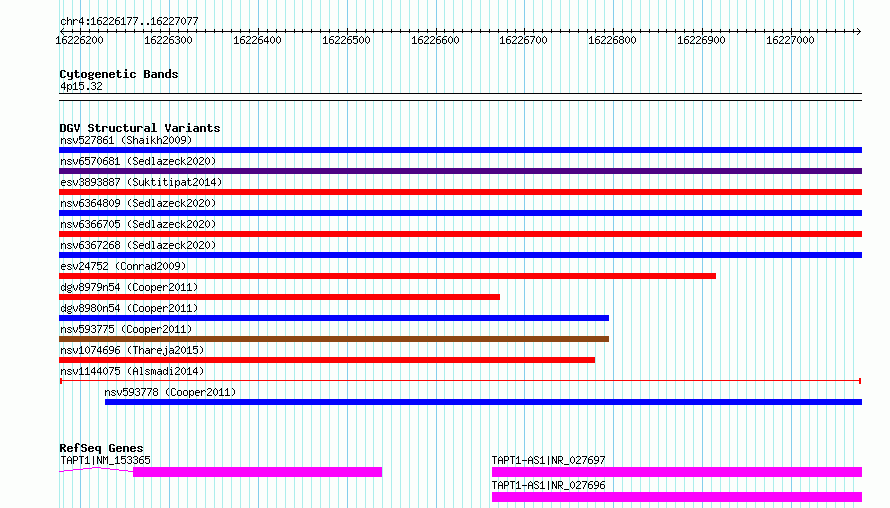This screenshot has height=508, width=890.
Task: Click the nsv527861 (Shaikh2009) label
Action: pyautogui.click(x=126, y=140)
